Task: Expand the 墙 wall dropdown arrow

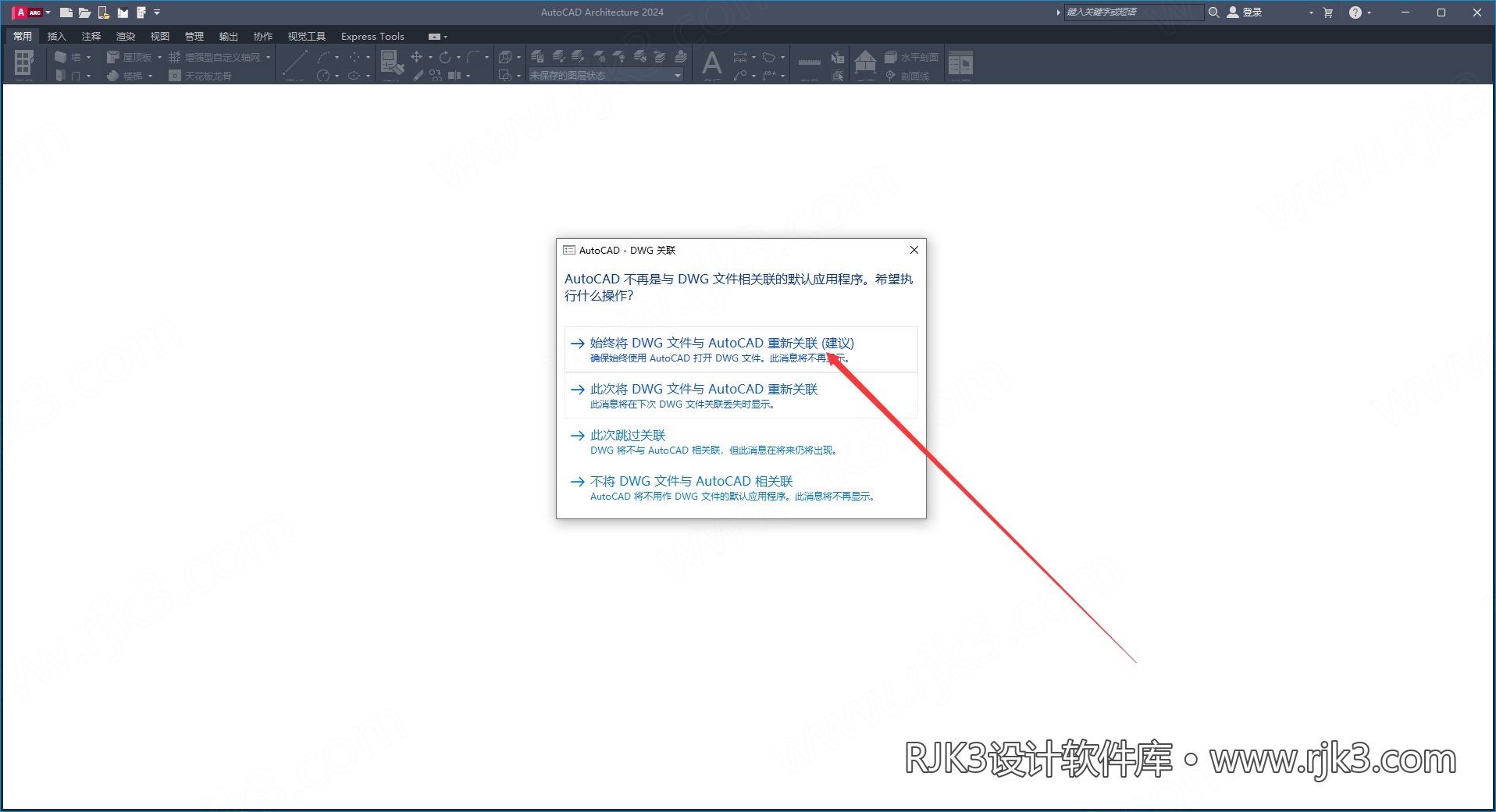Action: 88,57
